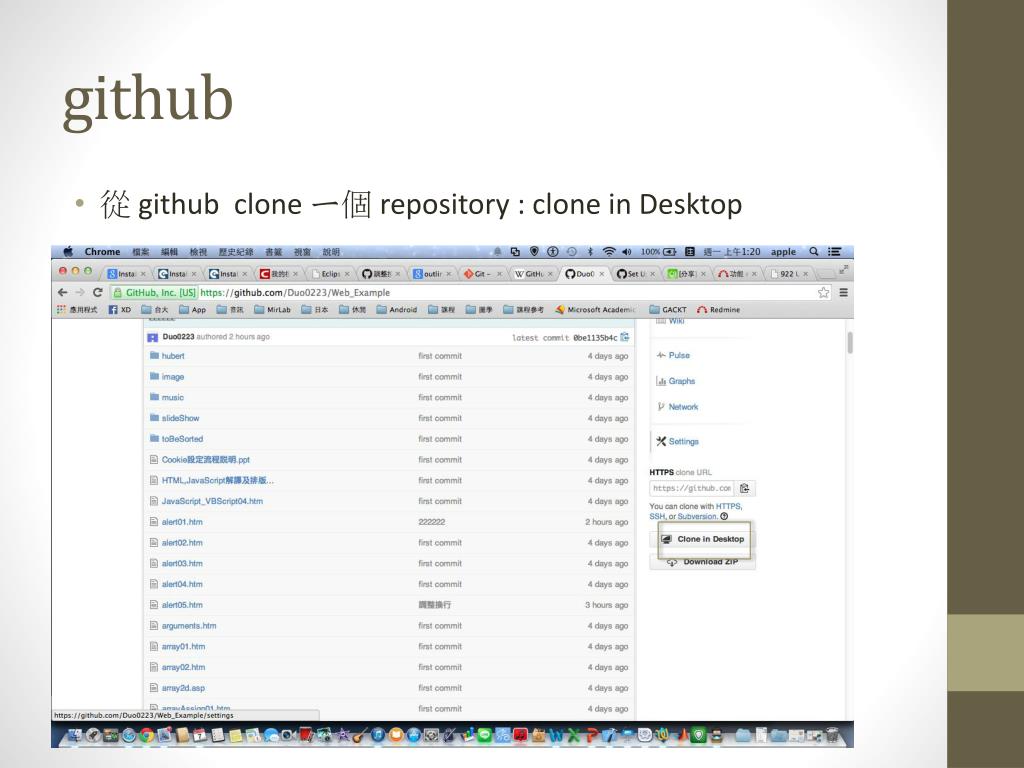The image size is (1024, 768).
Task: Click the Chrome back arrow
Action: 63,293
